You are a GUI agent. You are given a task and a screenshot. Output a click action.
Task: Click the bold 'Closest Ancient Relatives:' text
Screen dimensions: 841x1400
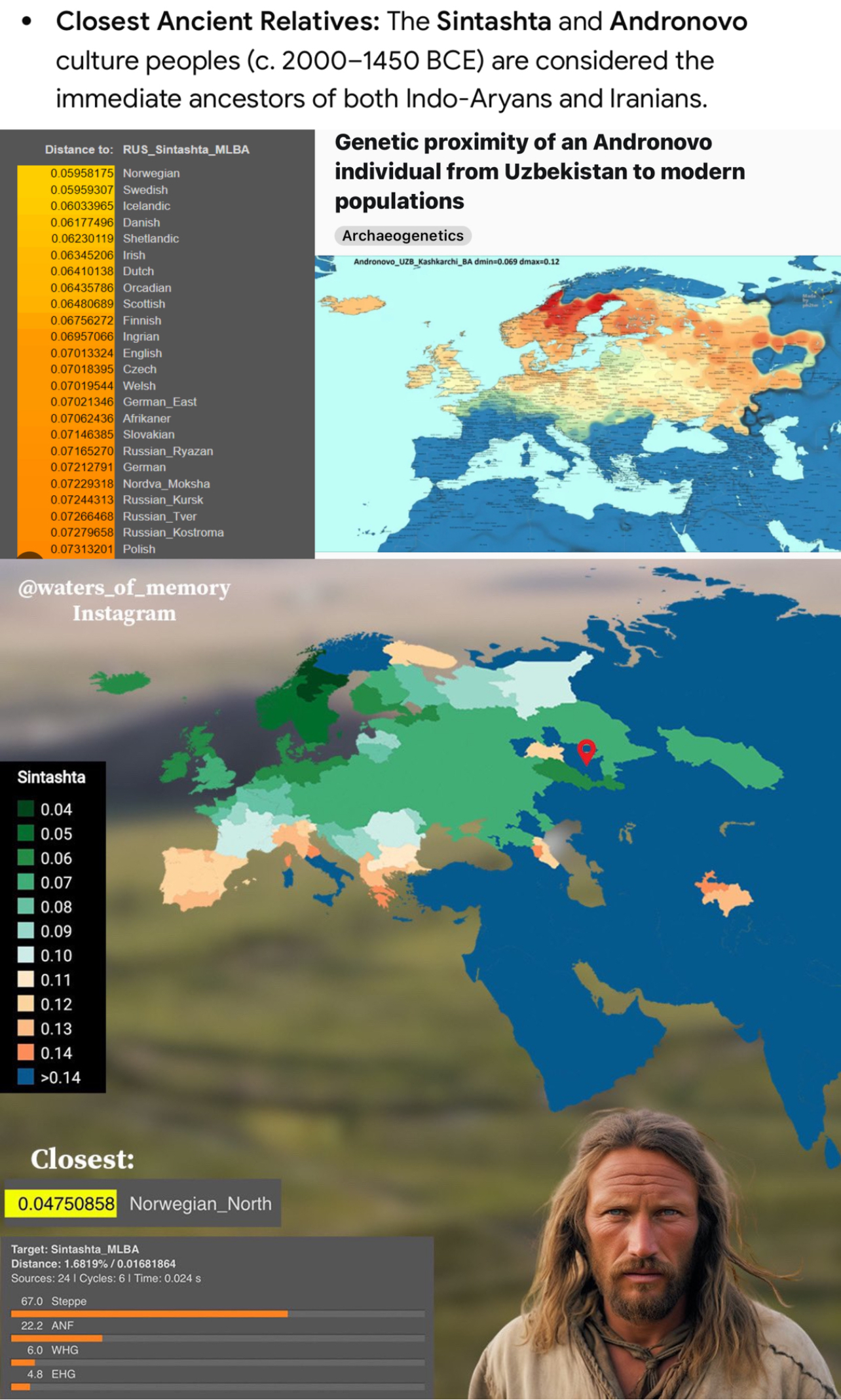217,22
